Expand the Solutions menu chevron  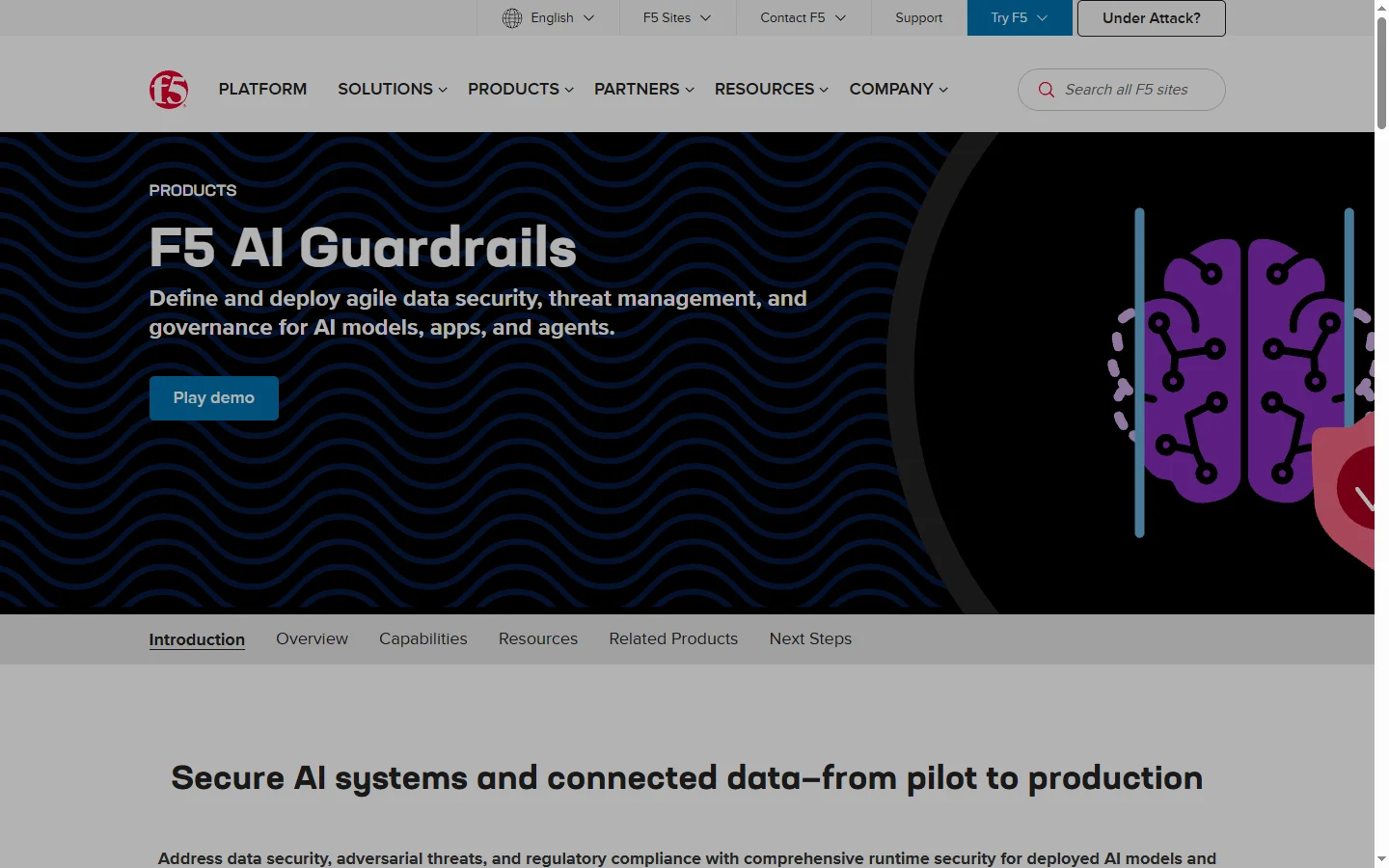(x=443, y=90)
